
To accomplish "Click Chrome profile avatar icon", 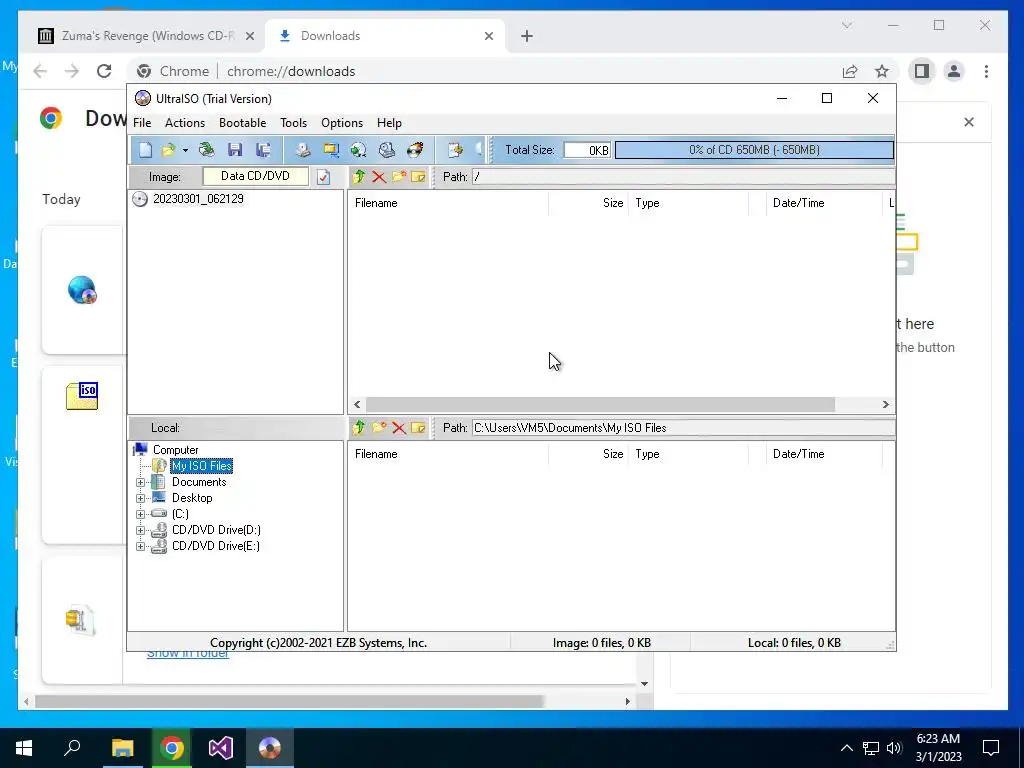I will click(954, 71).
